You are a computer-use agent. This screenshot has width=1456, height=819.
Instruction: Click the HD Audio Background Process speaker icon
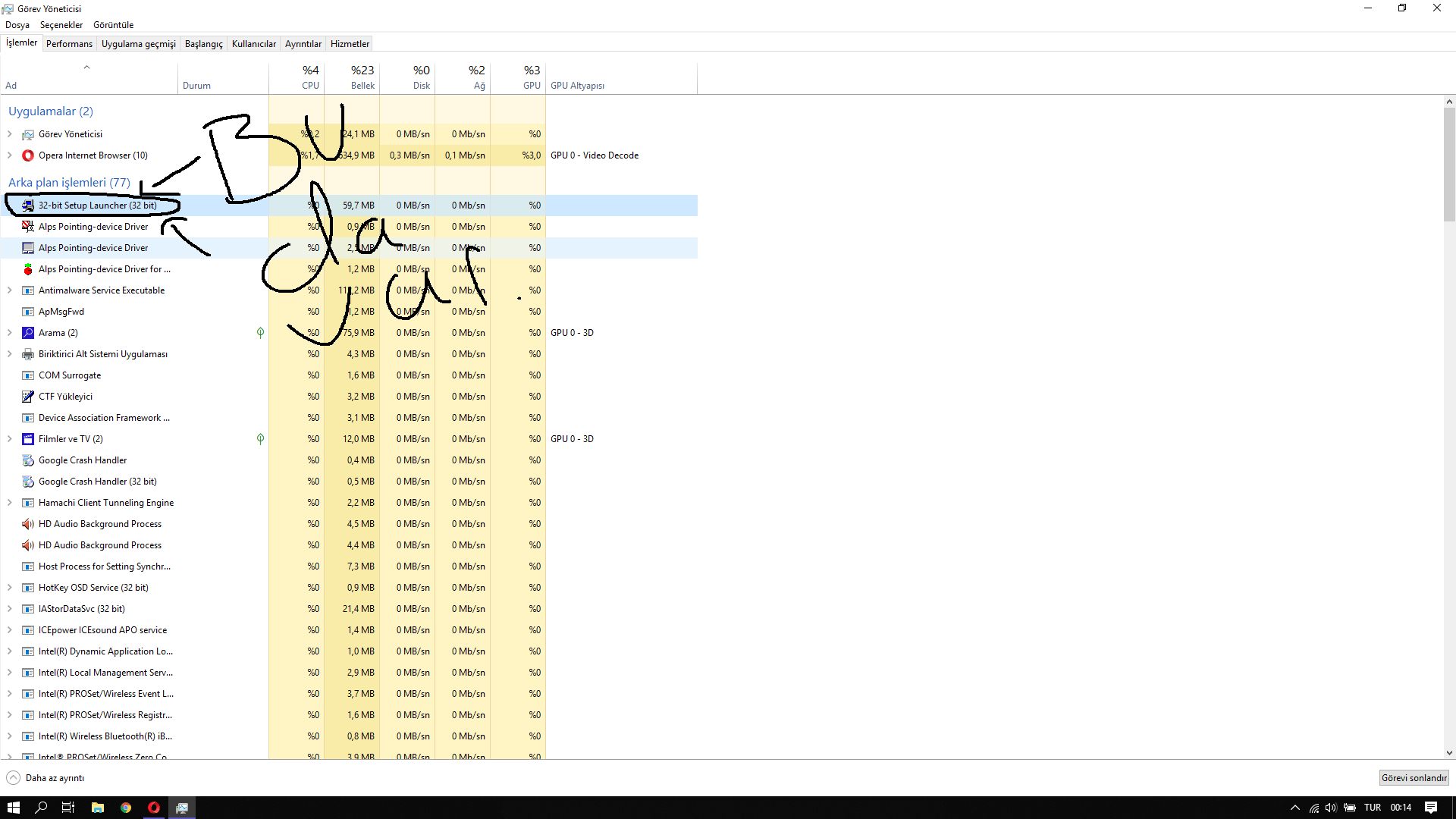point(28,524)
